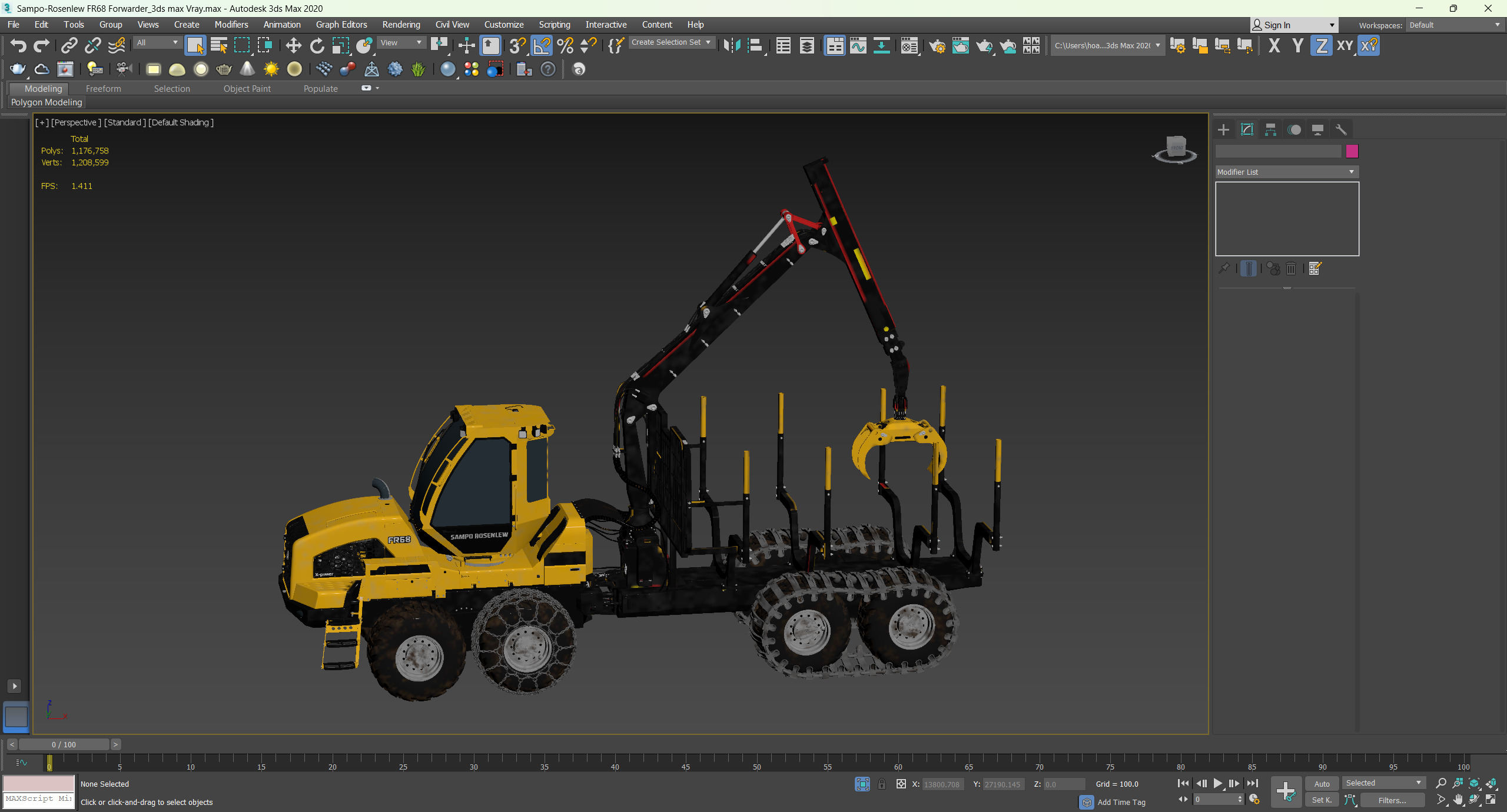This screenshot has height=812, width=1507.
Task: Click the Sunlight system icon
Action: pos(271,69)
